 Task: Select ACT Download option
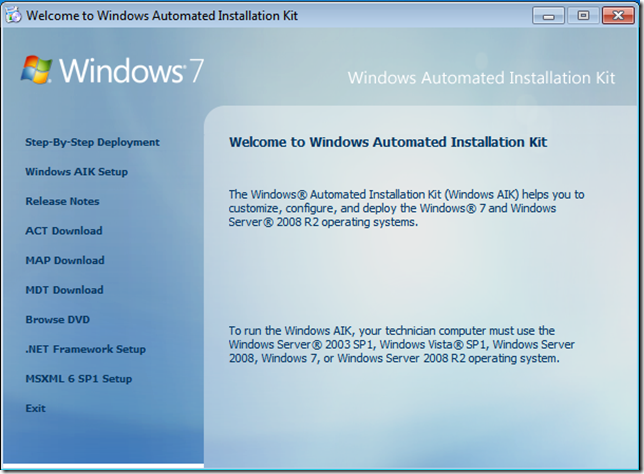point(64,231)
